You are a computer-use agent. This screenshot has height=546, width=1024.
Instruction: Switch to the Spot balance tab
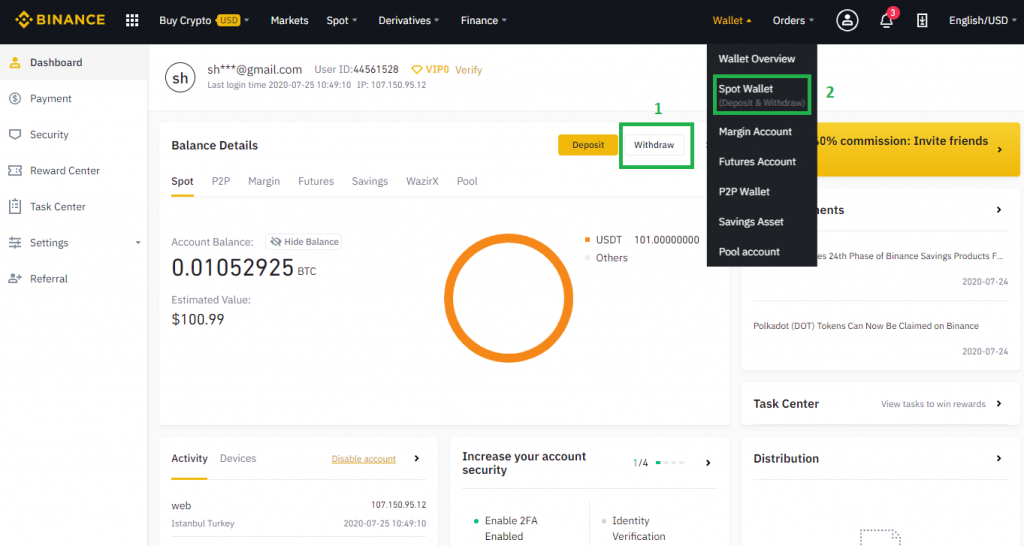(x=182, y=181)
